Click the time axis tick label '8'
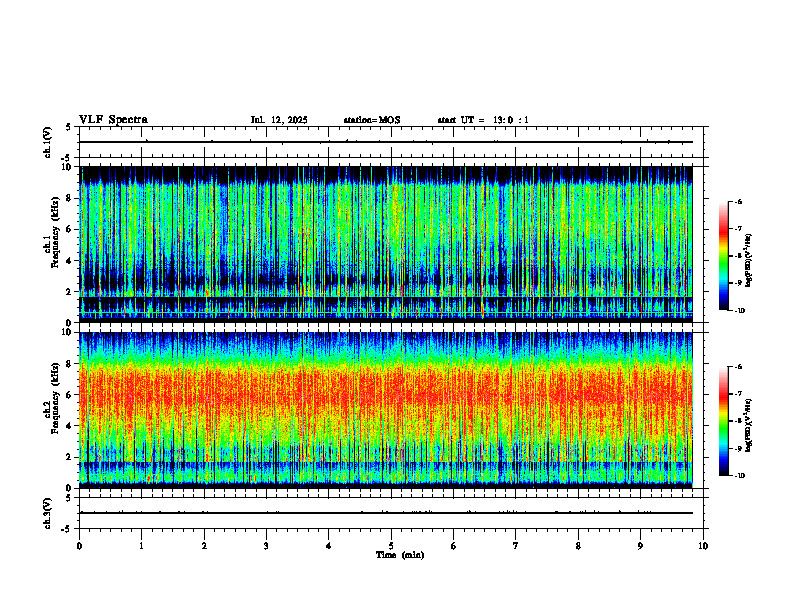This screenshot has height=612, width=792. [x=578, y=546]
